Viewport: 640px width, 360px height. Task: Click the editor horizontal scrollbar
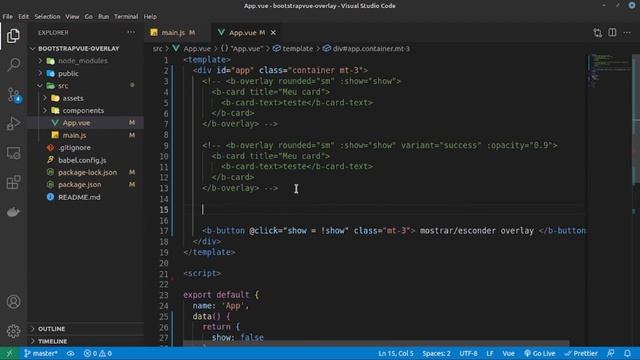[x=376, y=343]
